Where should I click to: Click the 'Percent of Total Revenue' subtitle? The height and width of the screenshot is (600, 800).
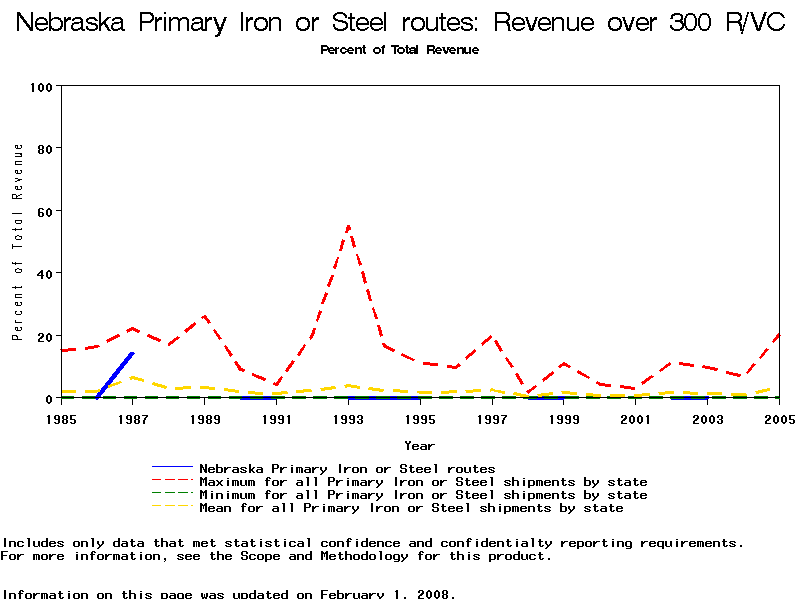click(x=399, y=50)
